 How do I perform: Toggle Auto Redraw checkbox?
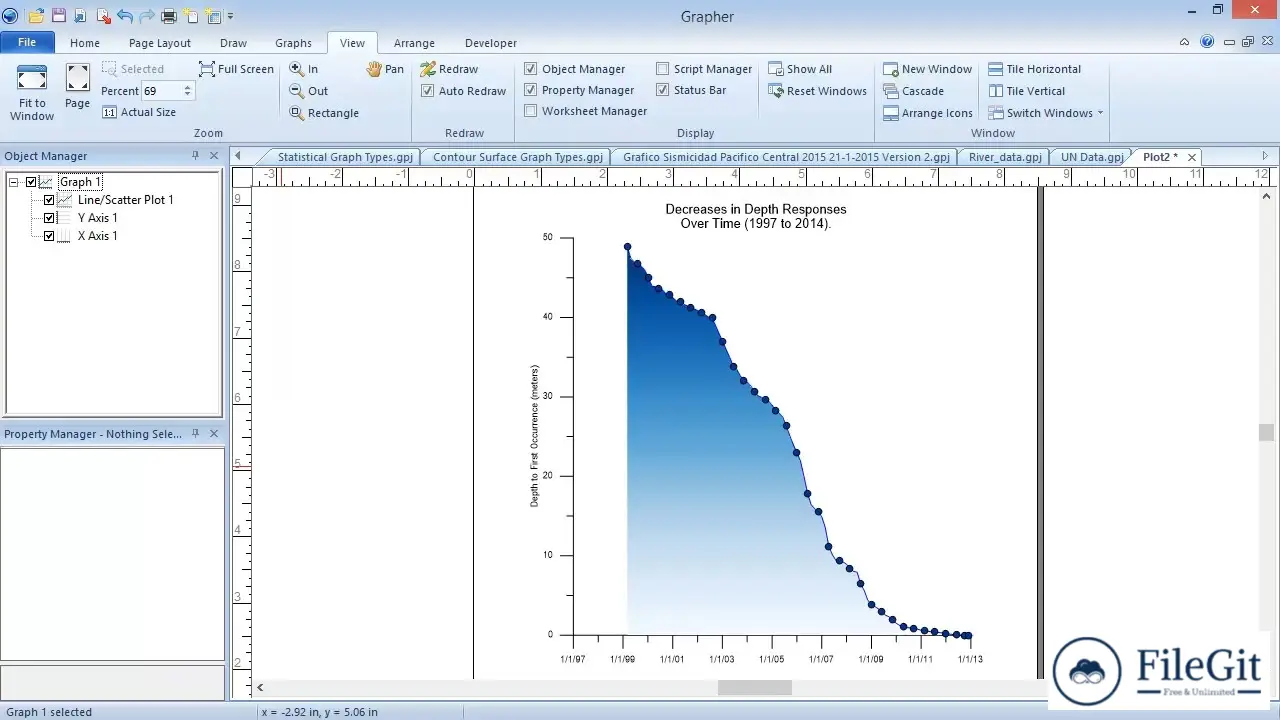click(x=428, y=91)
